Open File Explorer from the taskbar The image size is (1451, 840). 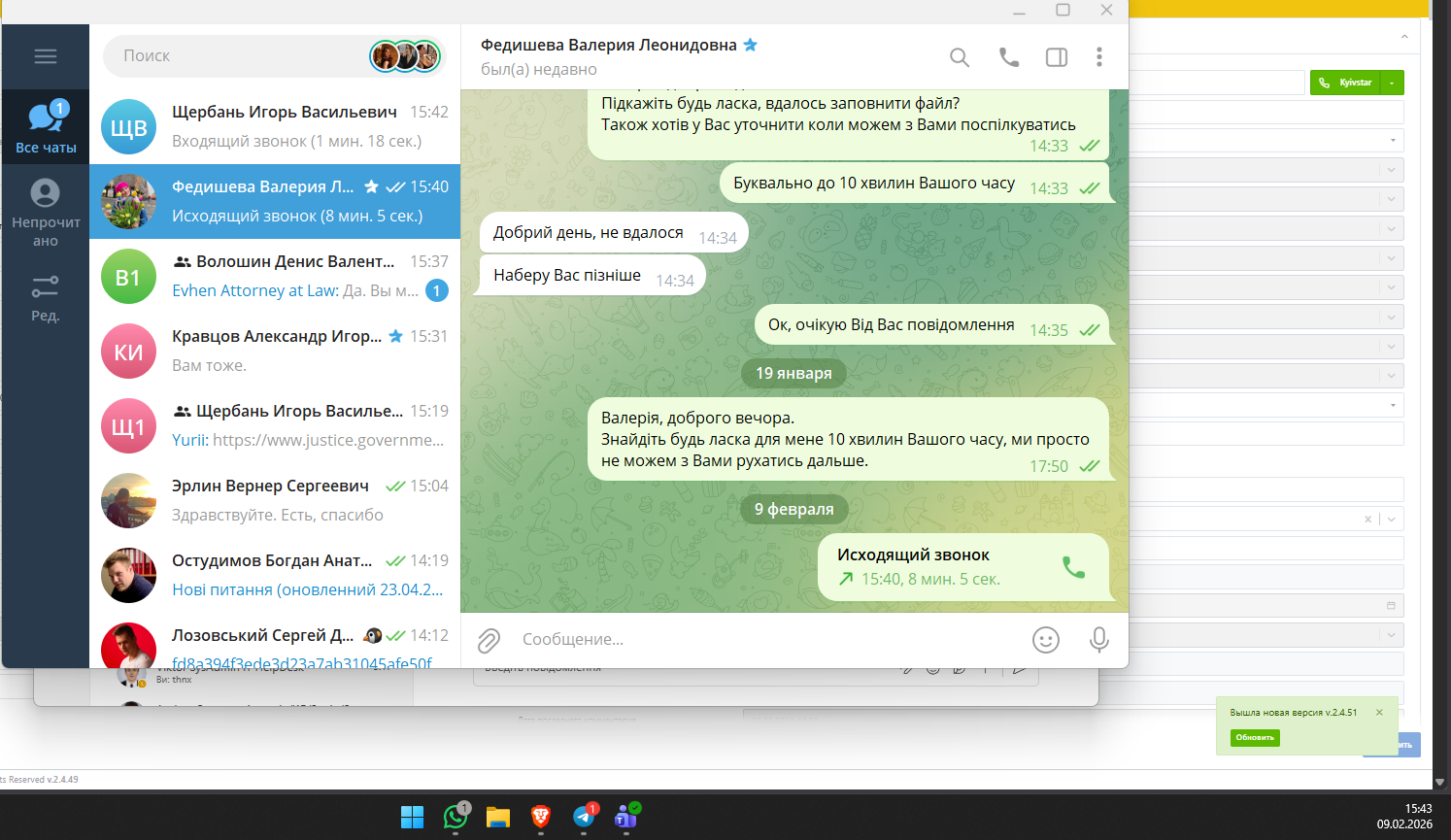(x=498, y=817)
